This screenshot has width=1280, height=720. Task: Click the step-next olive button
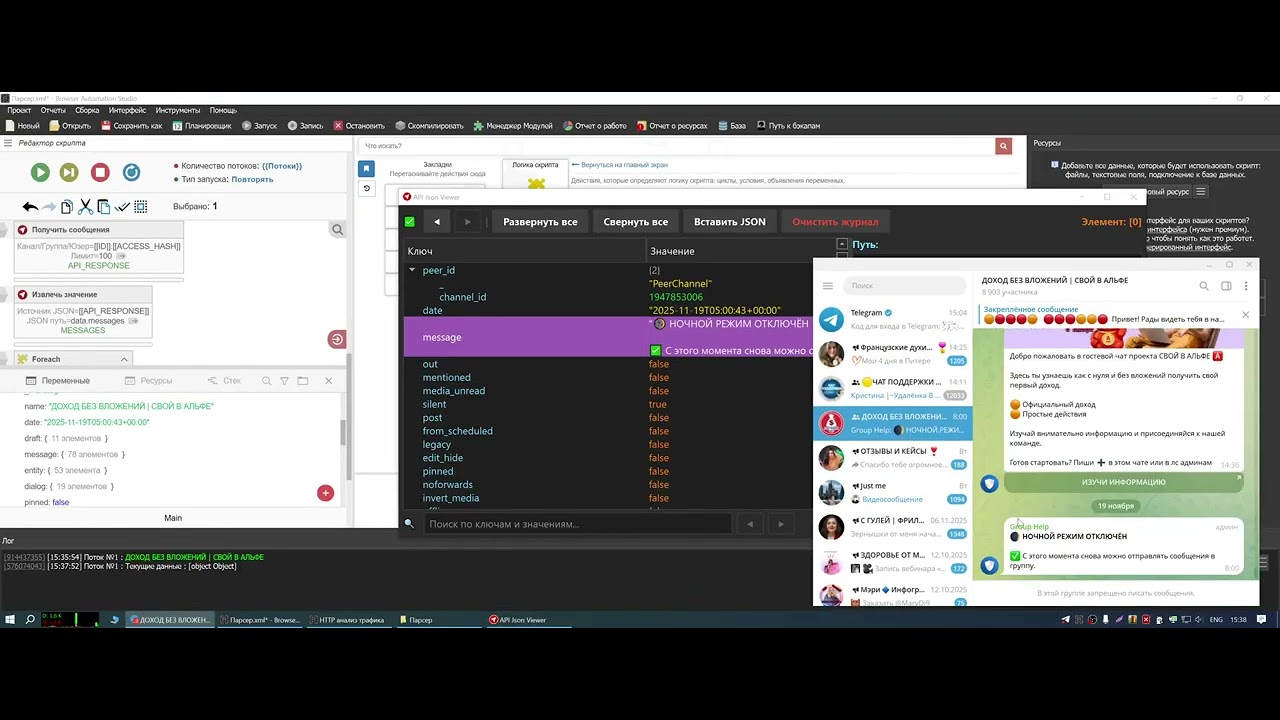[69, 172]
